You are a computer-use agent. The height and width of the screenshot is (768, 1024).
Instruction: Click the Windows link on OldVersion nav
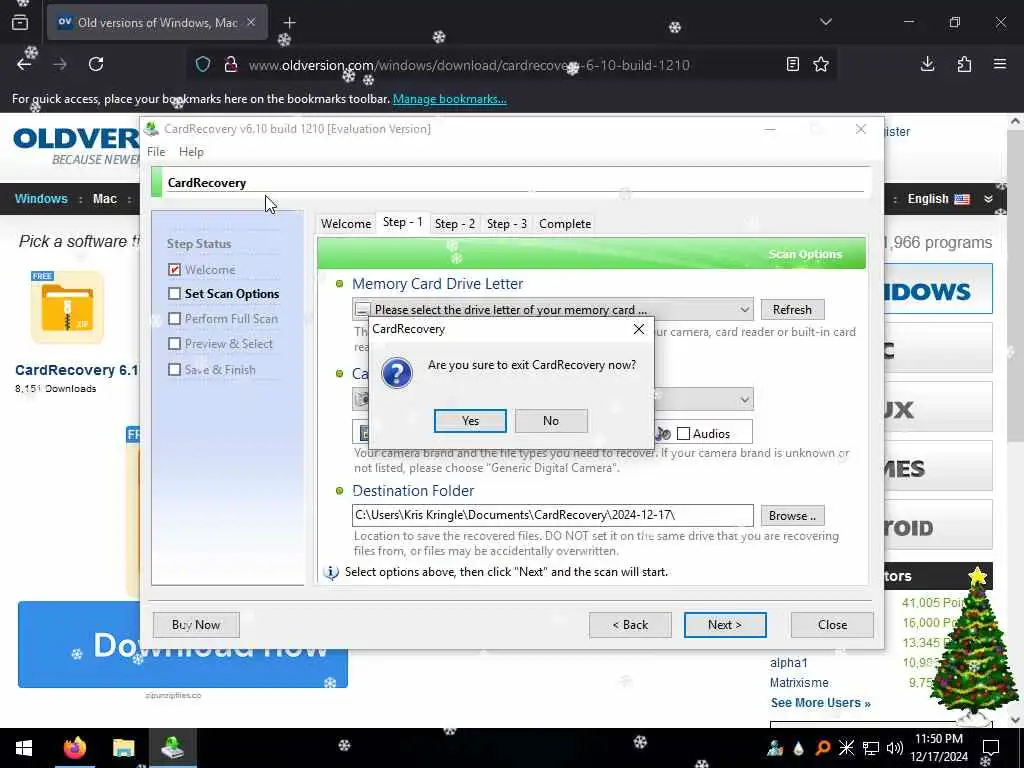(x=41, y=199)
